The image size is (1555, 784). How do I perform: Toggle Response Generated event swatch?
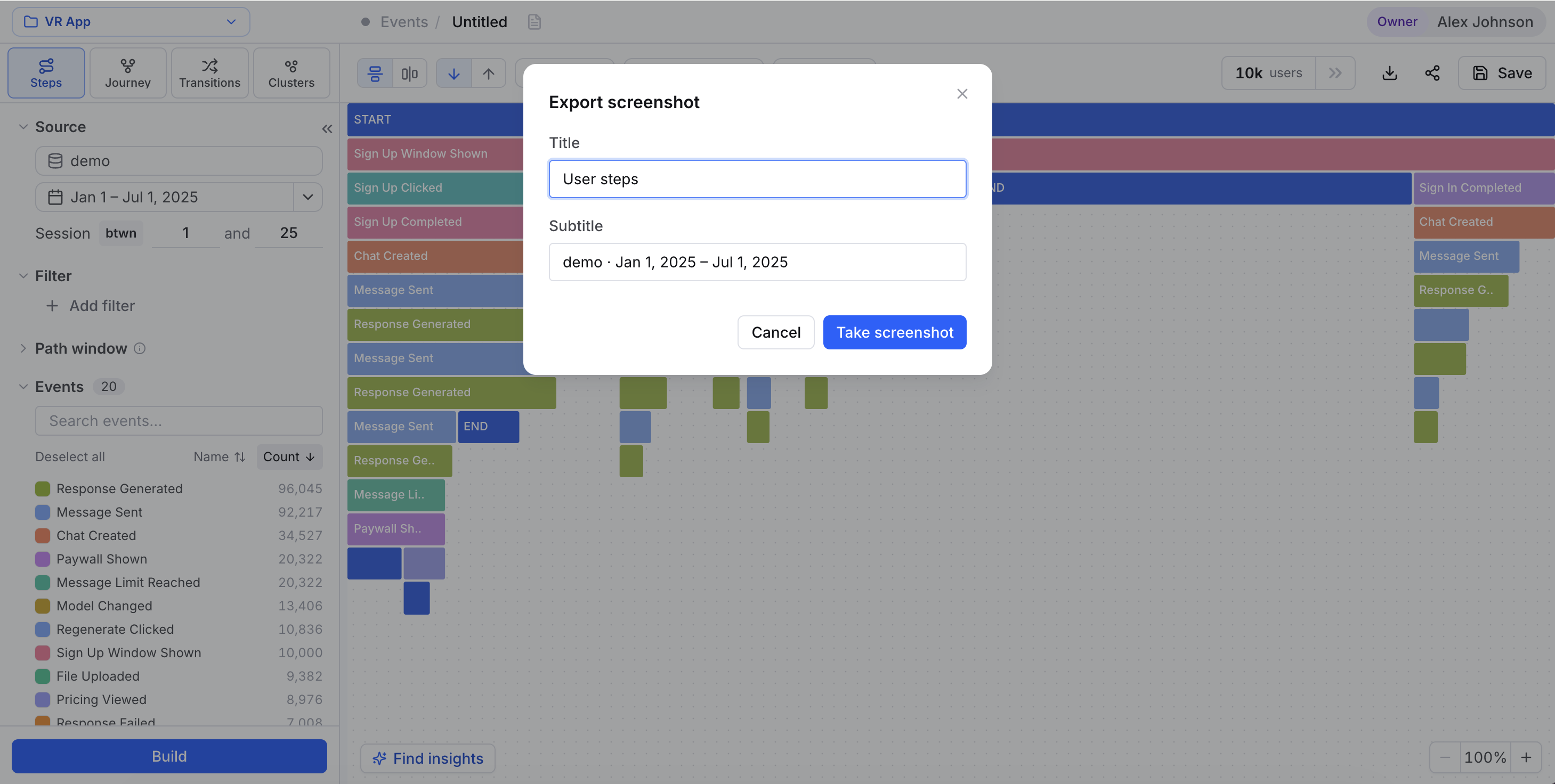click(x=42, y=489)
